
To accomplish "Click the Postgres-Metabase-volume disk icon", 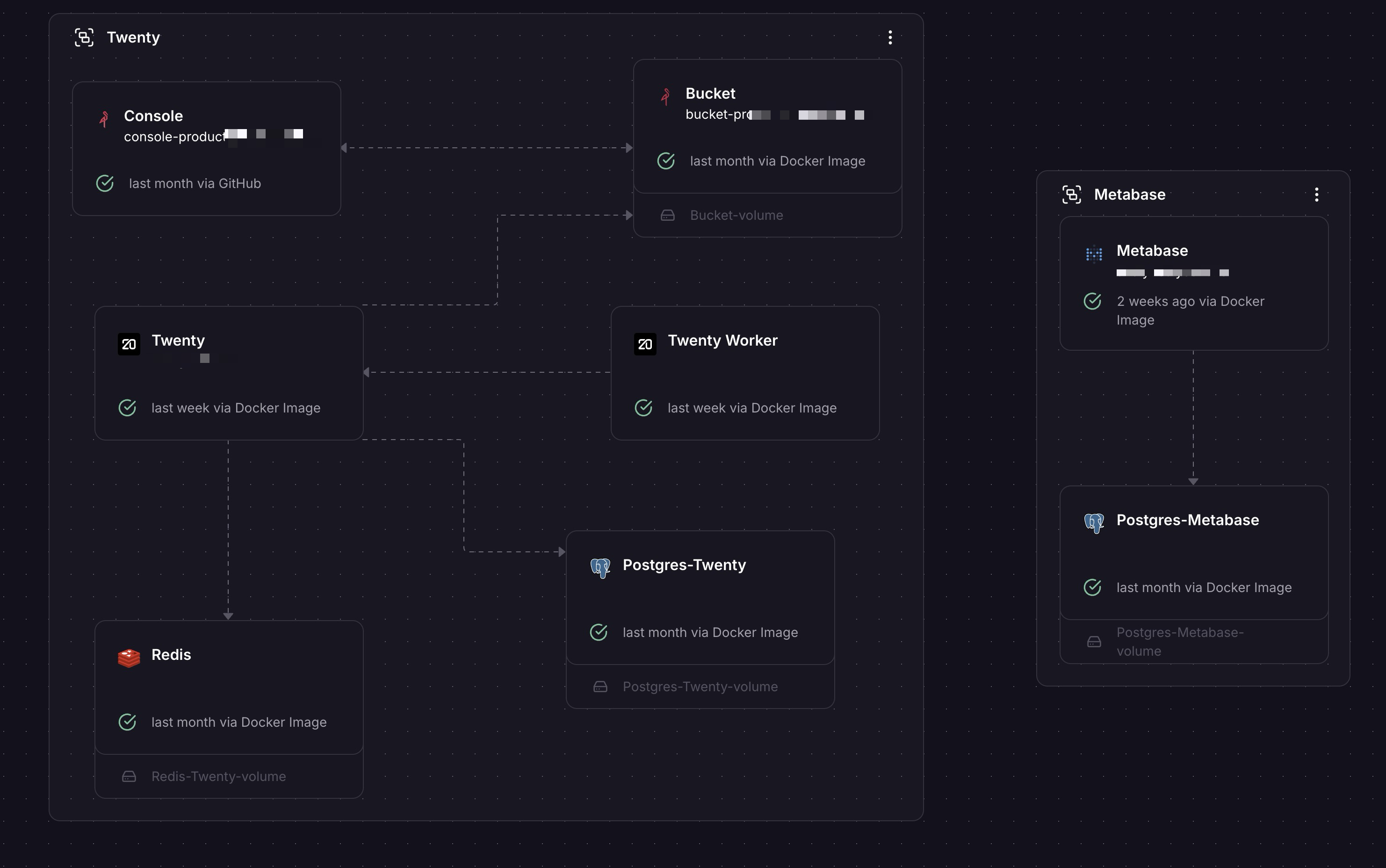I will point(1095,642).
